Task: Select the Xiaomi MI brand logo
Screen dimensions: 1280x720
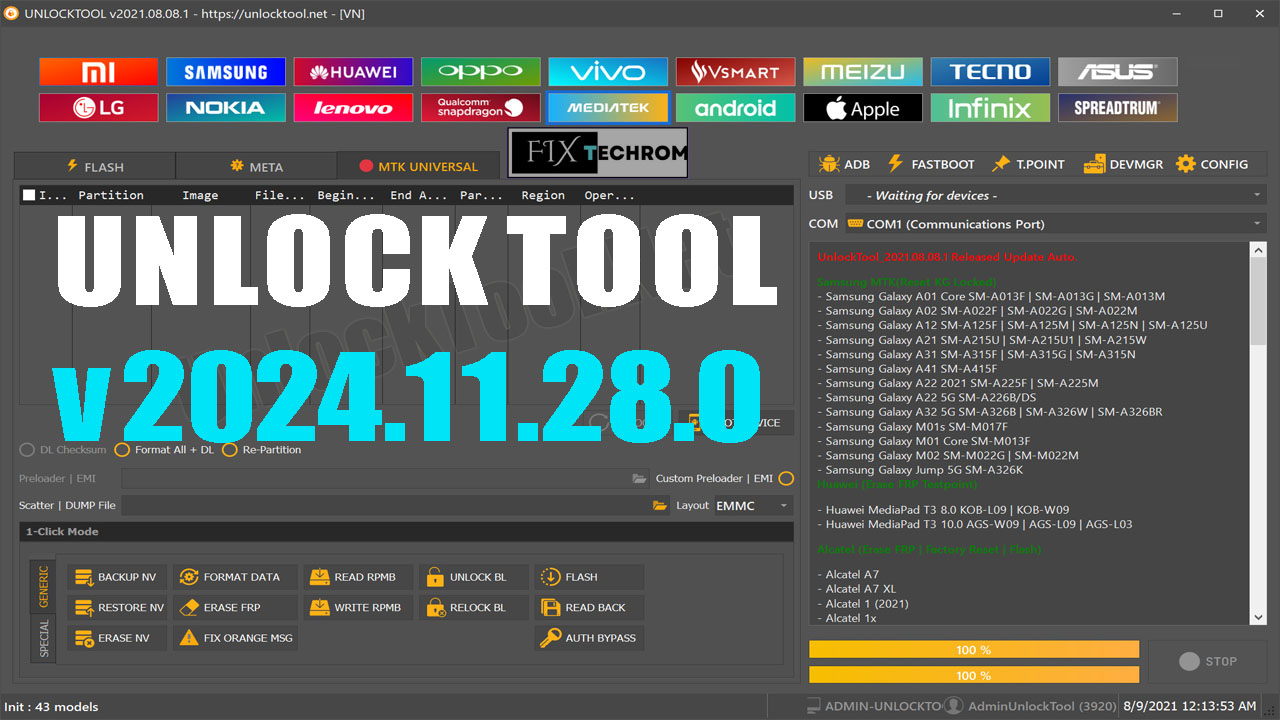Action: [98, 71]
